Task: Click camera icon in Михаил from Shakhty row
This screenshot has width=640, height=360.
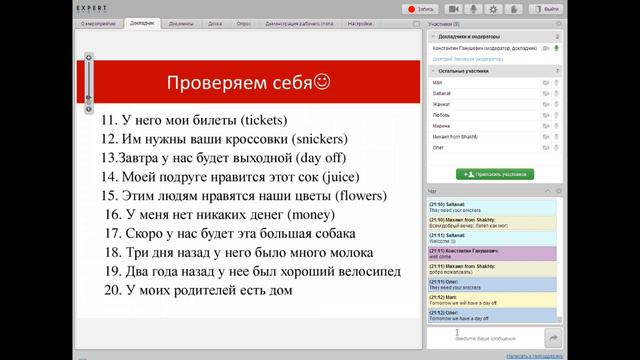Action: tap(546, 137)
